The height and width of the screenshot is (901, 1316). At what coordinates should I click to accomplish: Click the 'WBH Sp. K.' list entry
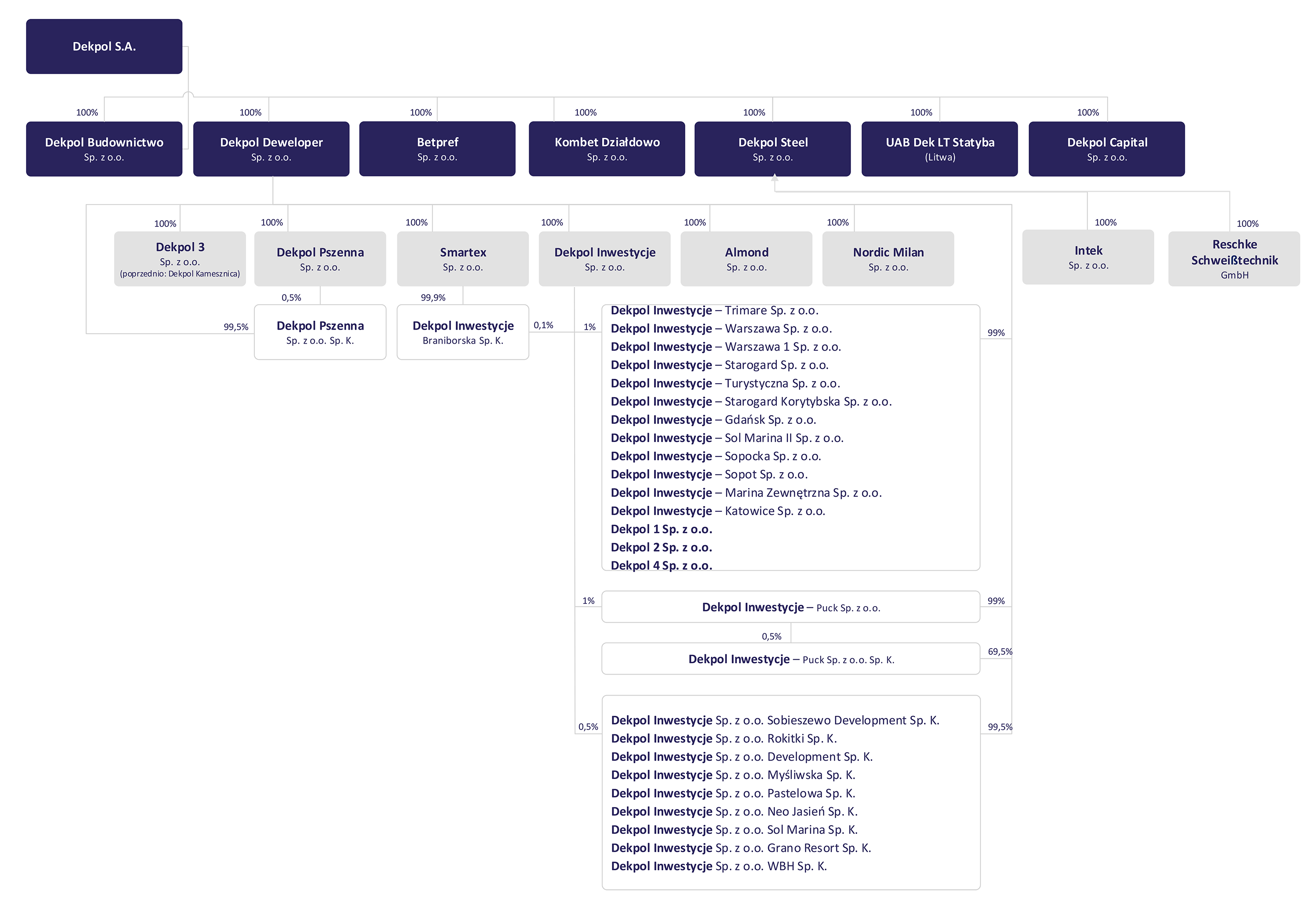(719, 866)
